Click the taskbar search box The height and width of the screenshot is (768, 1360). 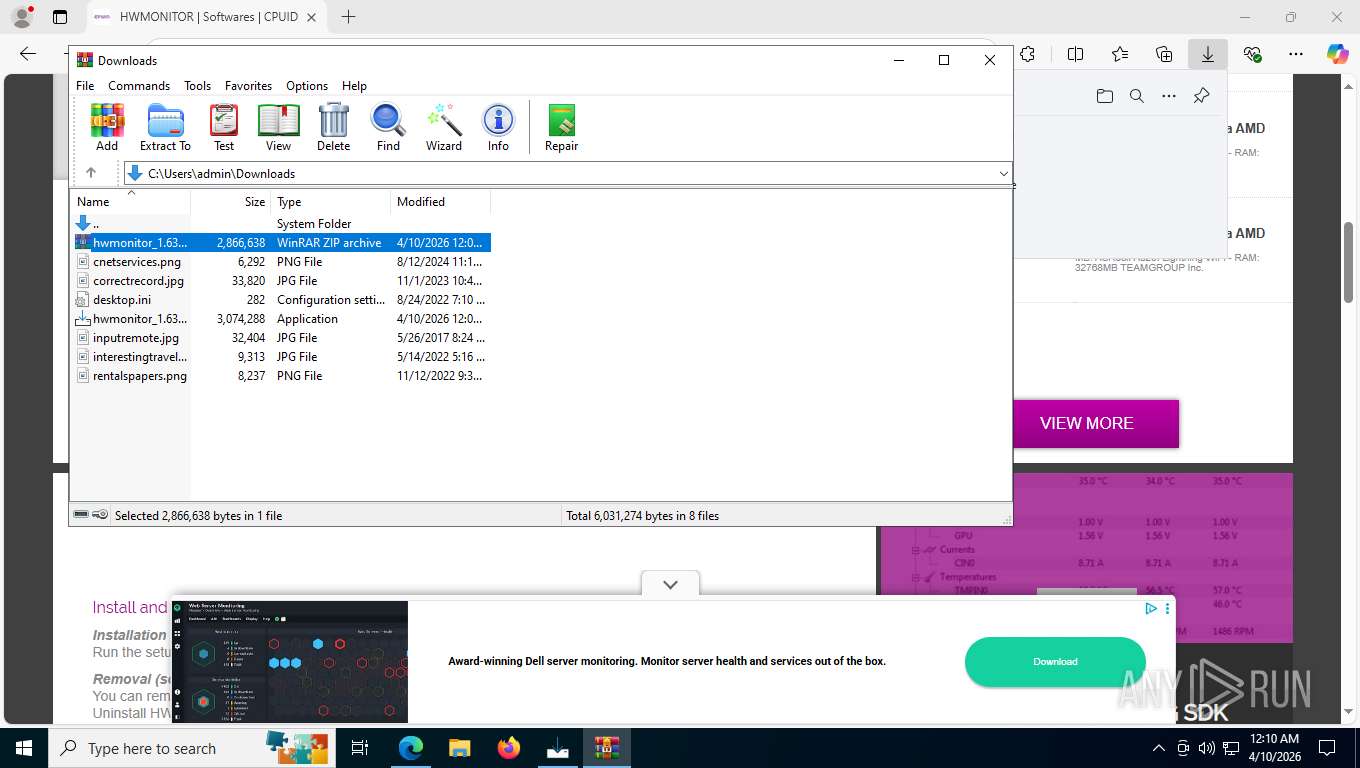[190, 748]
